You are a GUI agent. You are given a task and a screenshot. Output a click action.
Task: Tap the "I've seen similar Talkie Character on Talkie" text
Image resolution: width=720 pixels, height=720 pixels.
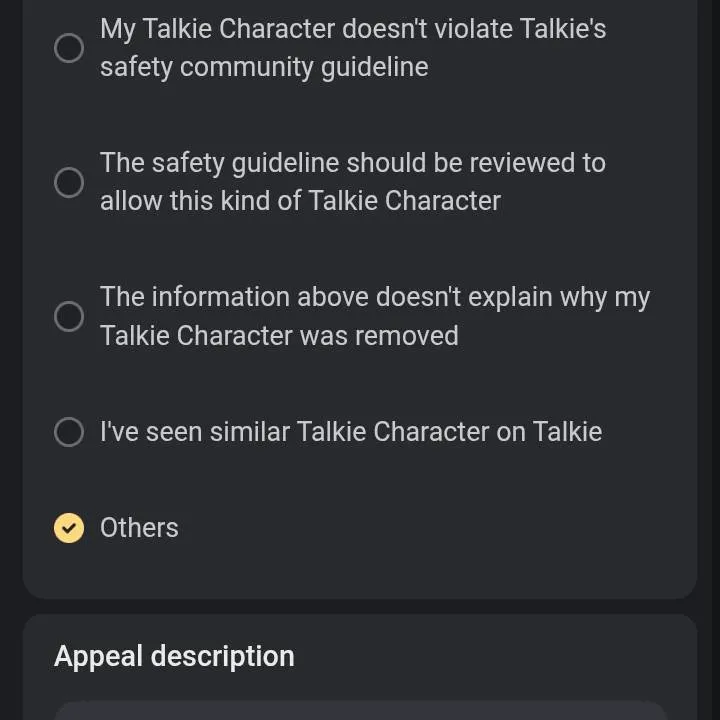(x=351, y=432)
